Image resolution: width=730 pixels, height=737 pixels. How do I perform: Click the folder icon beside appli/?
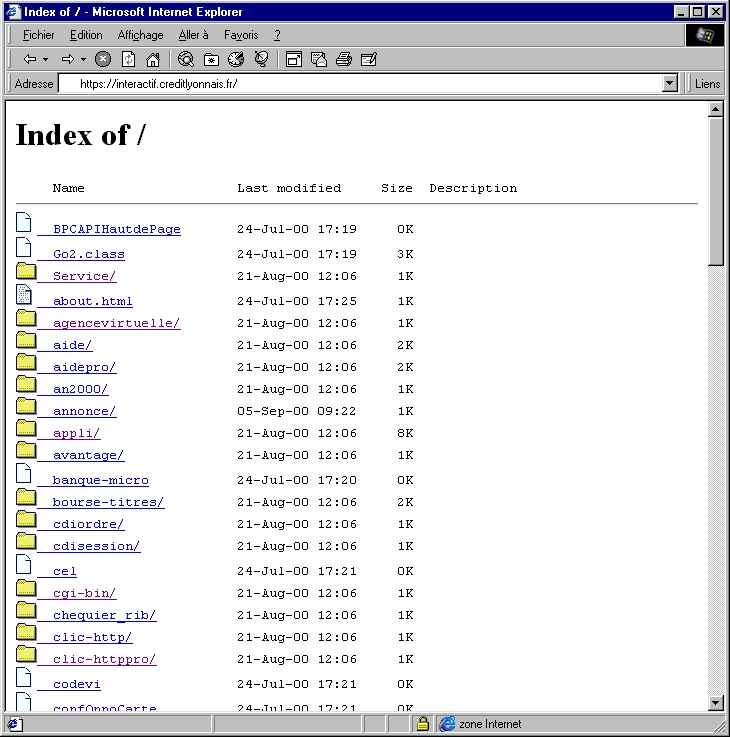coord(26,428)
